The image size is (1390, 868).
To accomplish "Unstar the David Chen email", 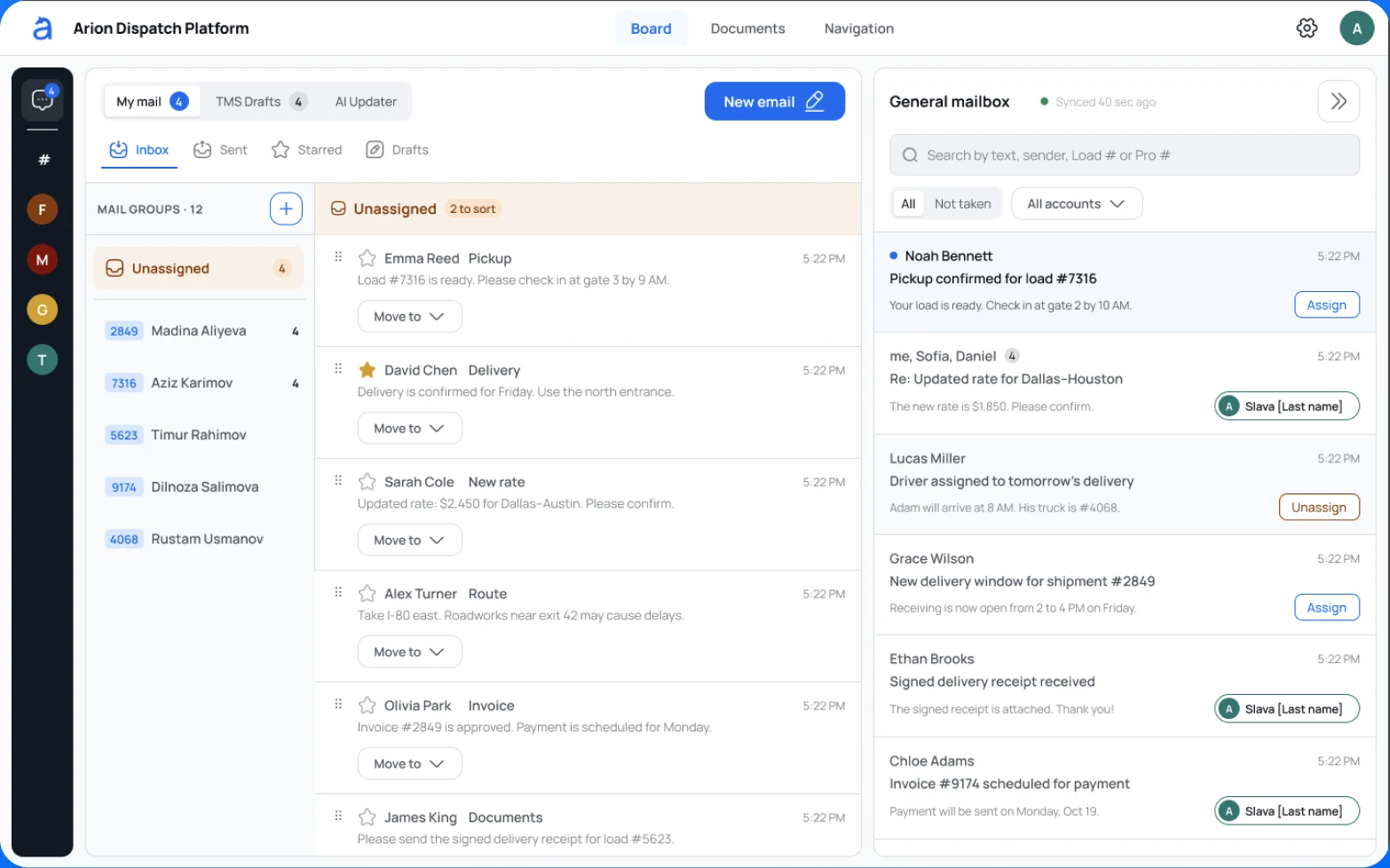I will tap(367, 370).
